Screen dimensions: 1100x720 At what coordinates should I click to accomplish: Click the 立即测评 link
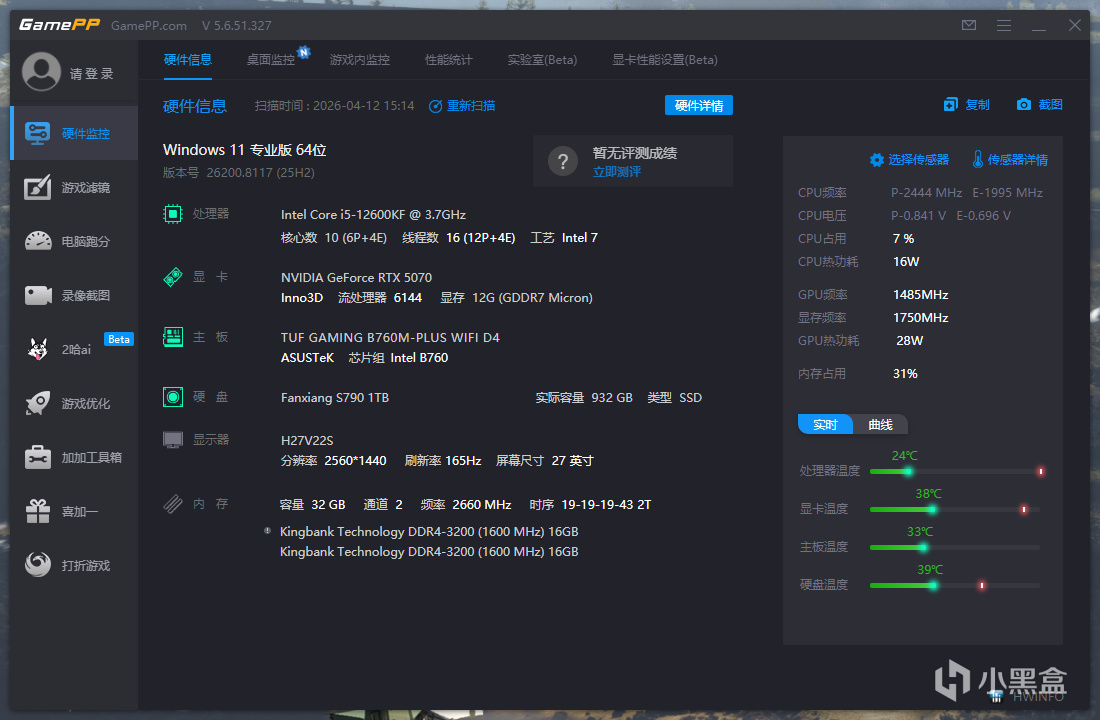click(x=617, y=172)
